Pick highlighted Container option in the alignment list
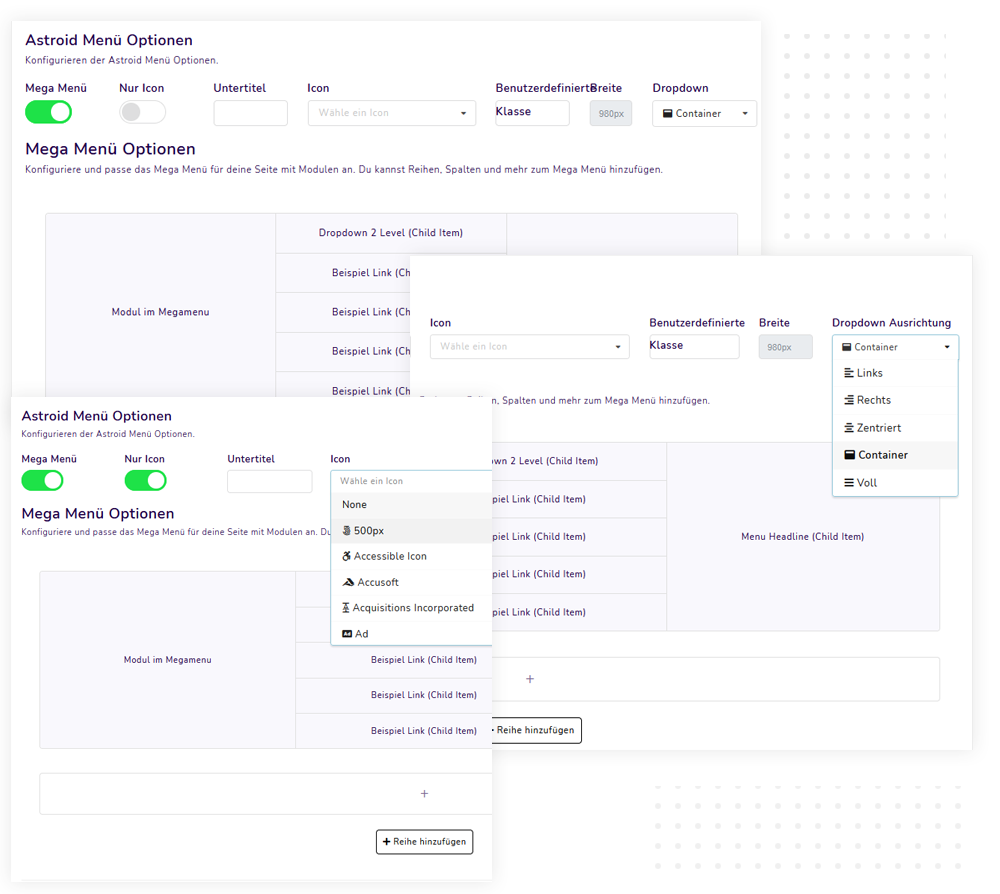1000x894 pixels. [882, 455]
